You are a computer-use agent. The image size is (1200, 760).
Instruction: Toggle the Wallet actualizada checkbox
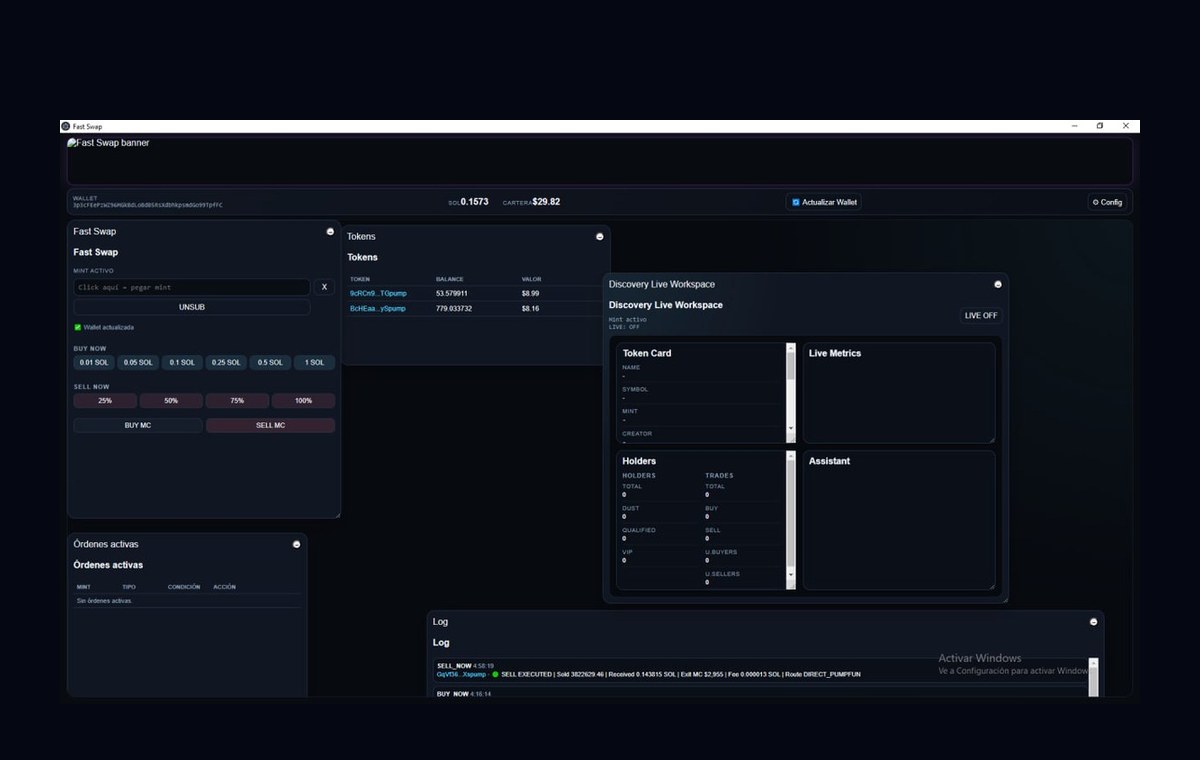click(77, 327)
